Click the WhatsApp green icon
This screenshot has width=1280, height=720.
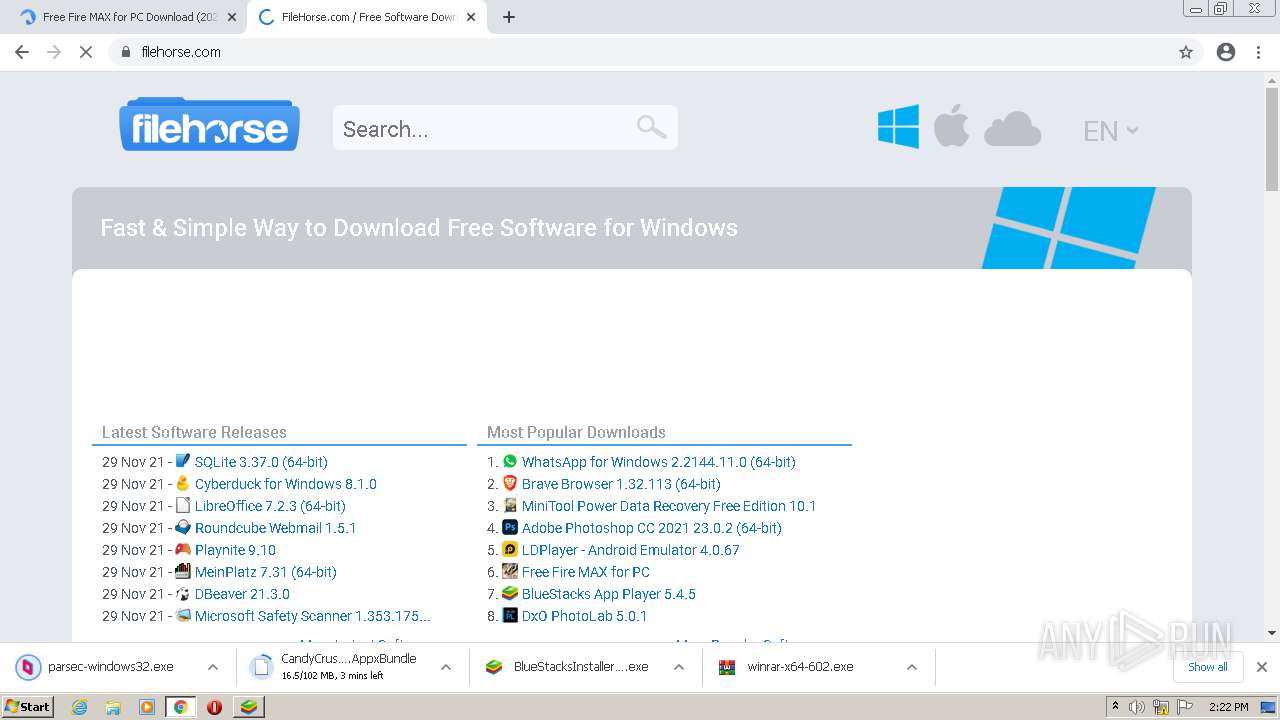point(510,461)
